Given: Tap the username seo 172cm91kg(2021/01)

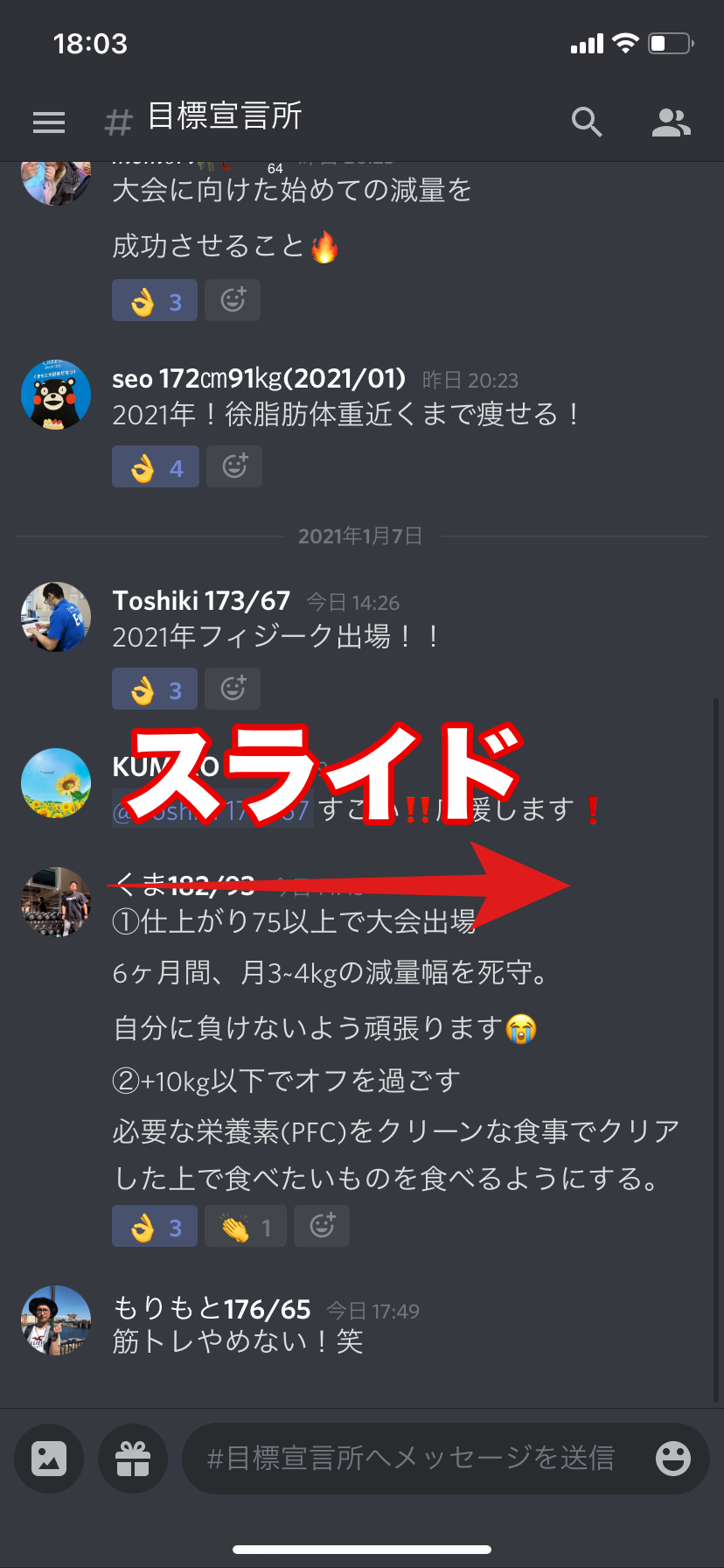Looking at the screenshot, I should tap(260, 378).
